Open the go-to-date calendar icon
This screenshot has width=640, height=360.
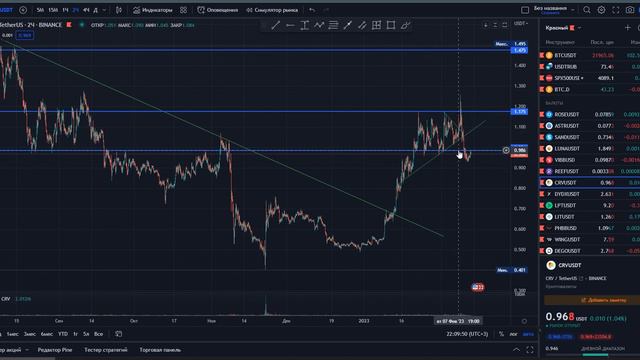coord(118,334)
